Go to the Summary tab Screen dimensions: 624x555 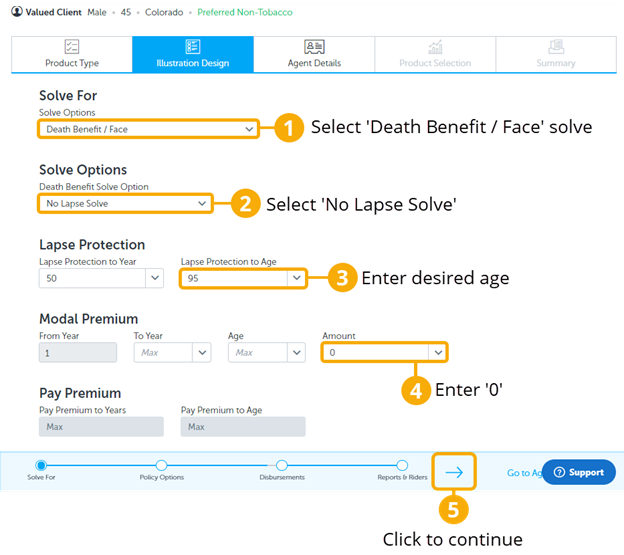coord(556,55)
